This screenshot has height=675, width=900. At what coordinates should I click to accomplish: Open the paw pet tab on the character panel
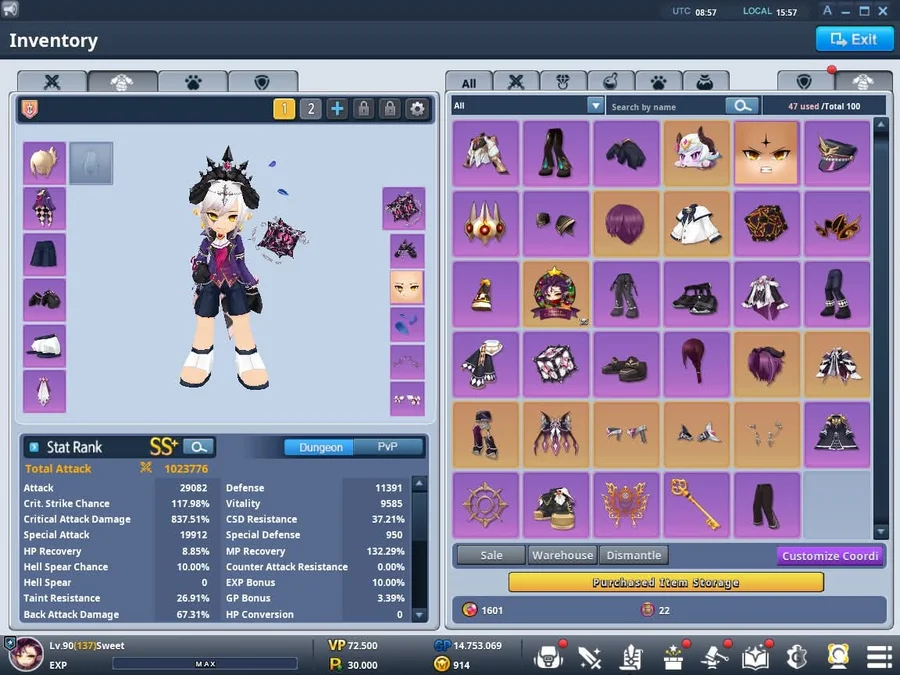(x=192, y=82)
